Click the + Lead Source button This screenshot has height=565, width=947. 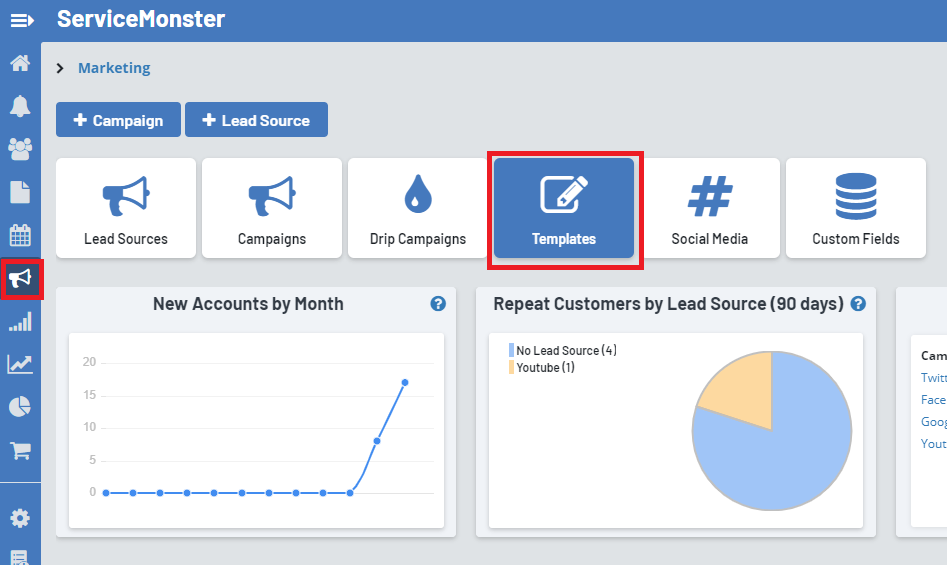tap(256, 120)
